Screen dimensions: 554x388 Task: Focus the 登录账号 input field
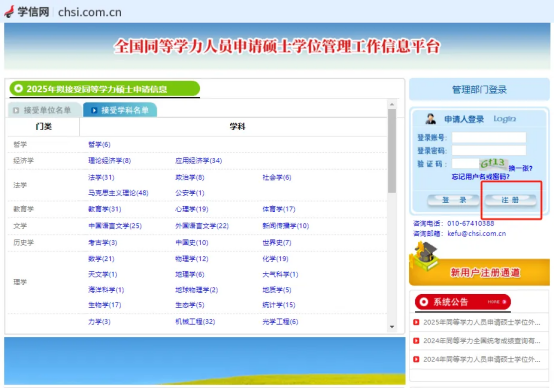click(489, 137)
